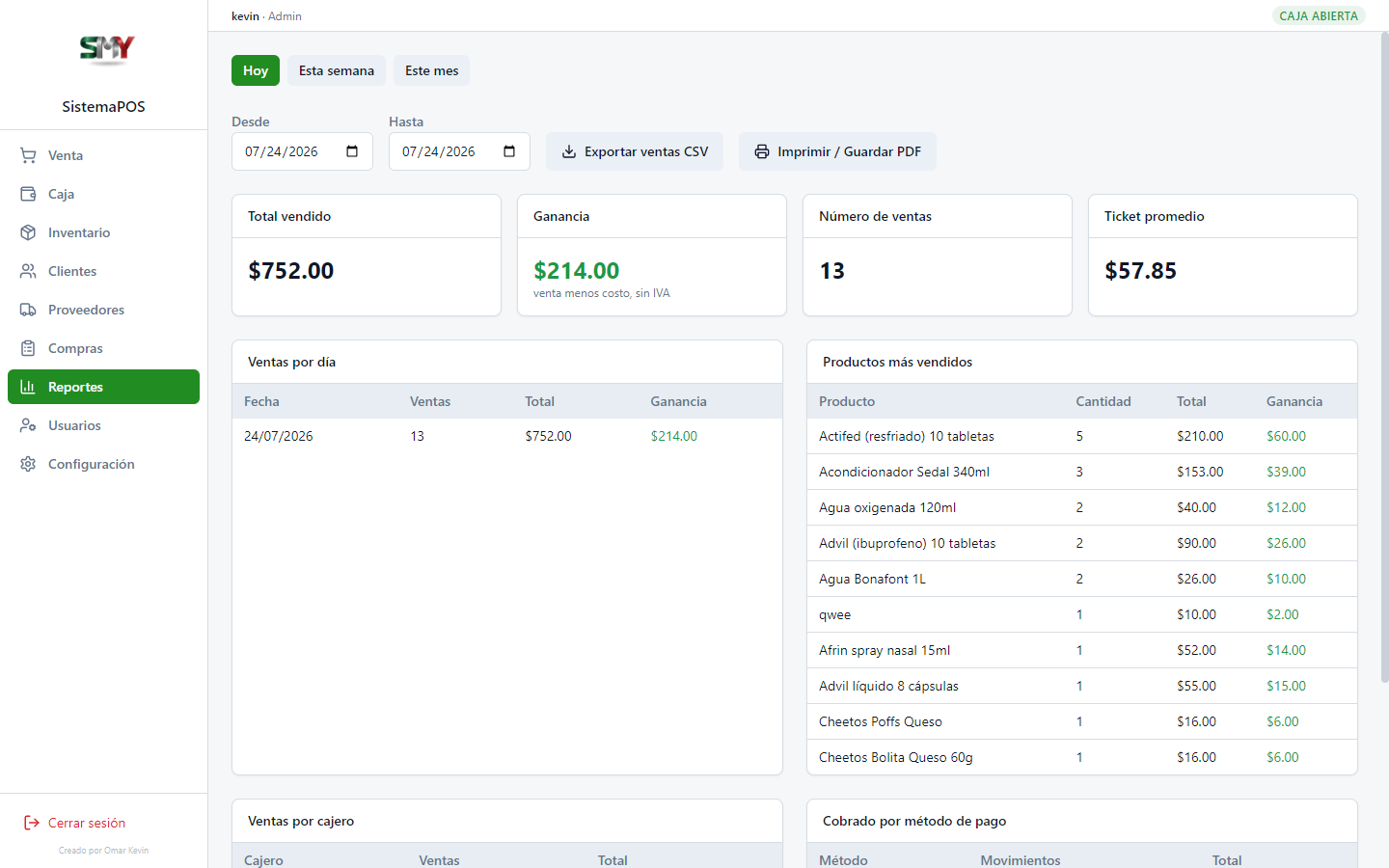Viewport: 1389px width, 868px height.
Task: Click Imprimir / Guardar PDF button
Action: pos(837,151)
